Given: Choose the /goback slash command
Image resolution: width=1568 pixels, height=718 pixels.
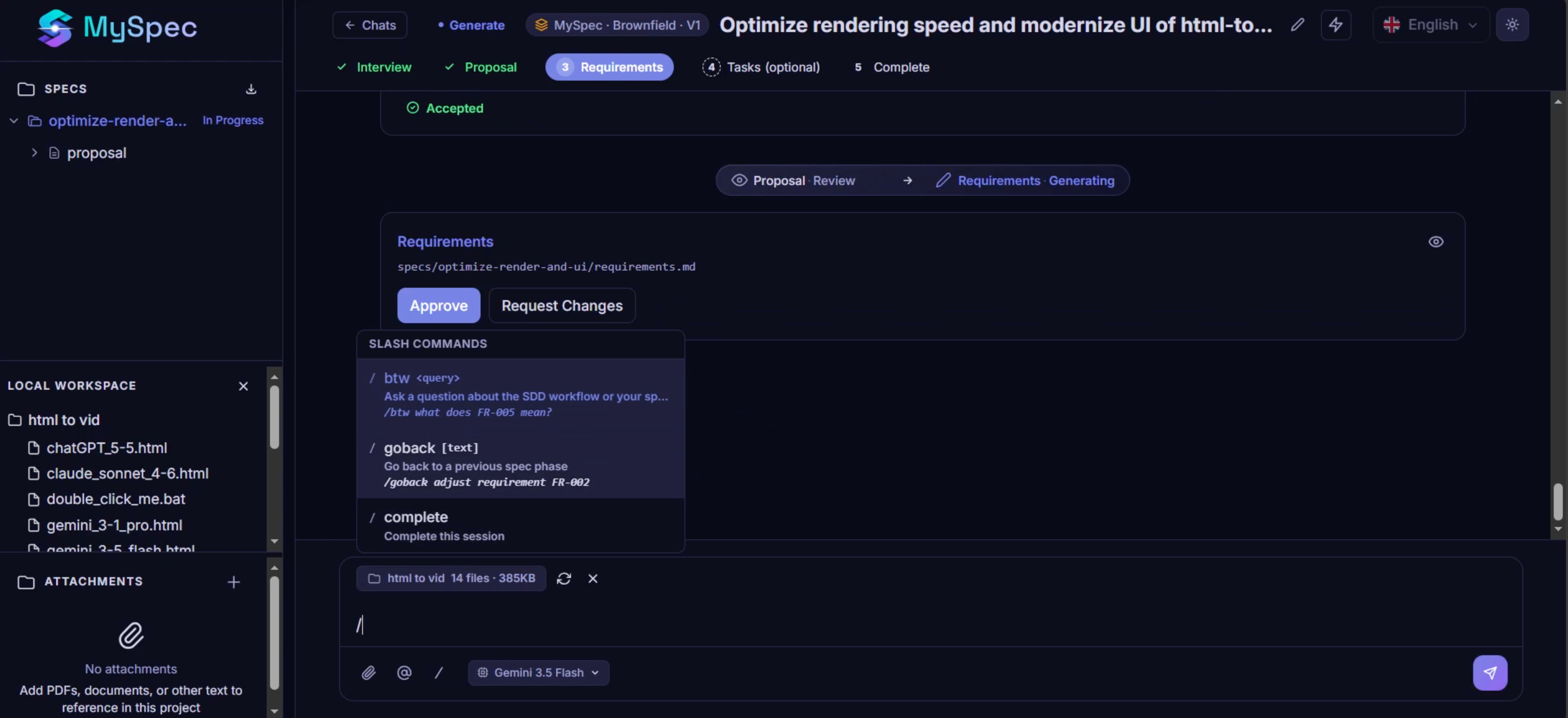Looking at the screenshot, I should pyautogui.click(x=520, y=464).
